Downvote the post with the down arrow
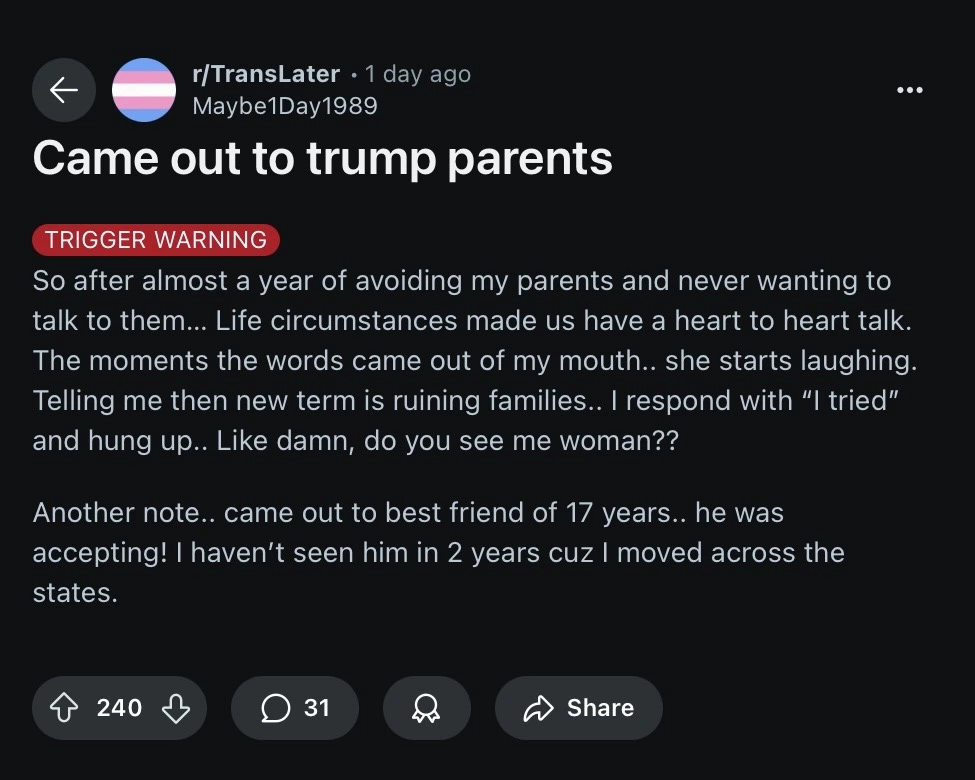975x780 pixels. click(175, 708)
